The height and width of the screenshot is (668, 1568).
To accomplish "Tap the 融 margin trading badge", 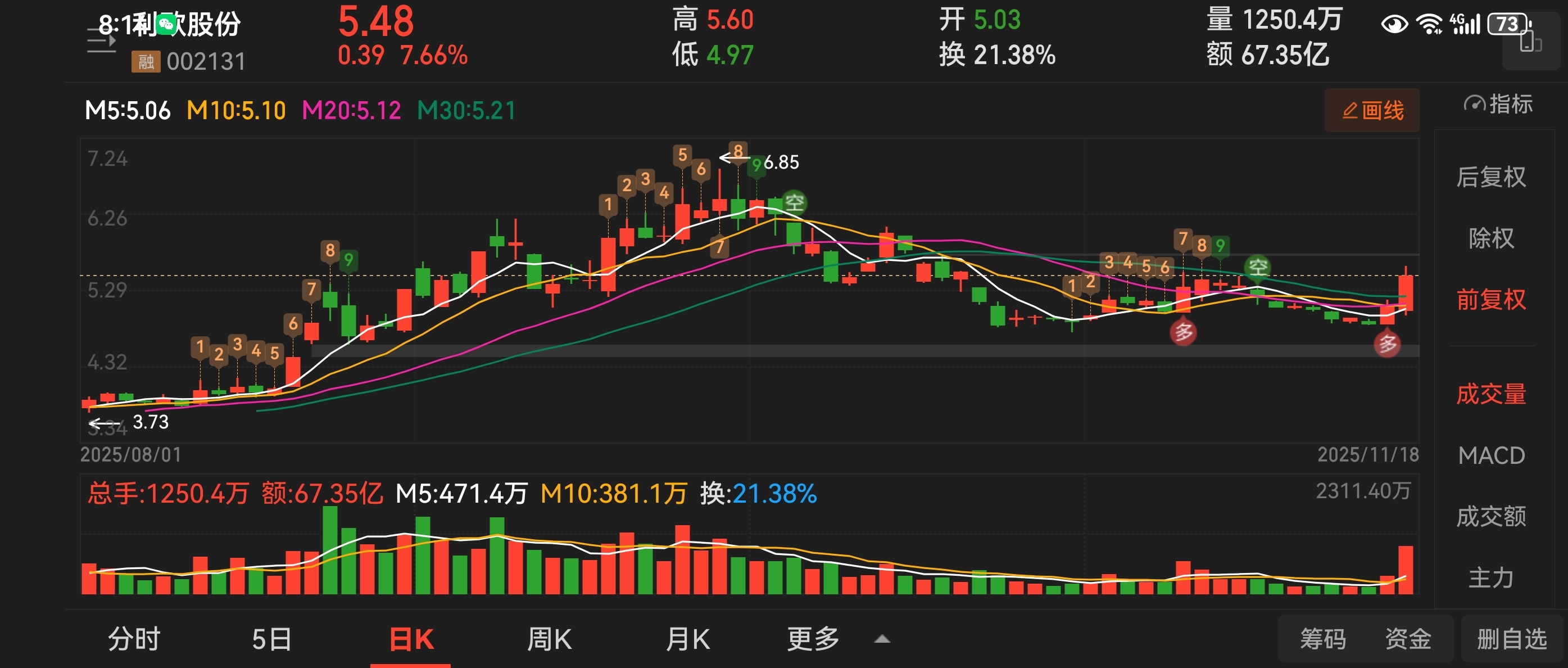I will tap(146, 62).
